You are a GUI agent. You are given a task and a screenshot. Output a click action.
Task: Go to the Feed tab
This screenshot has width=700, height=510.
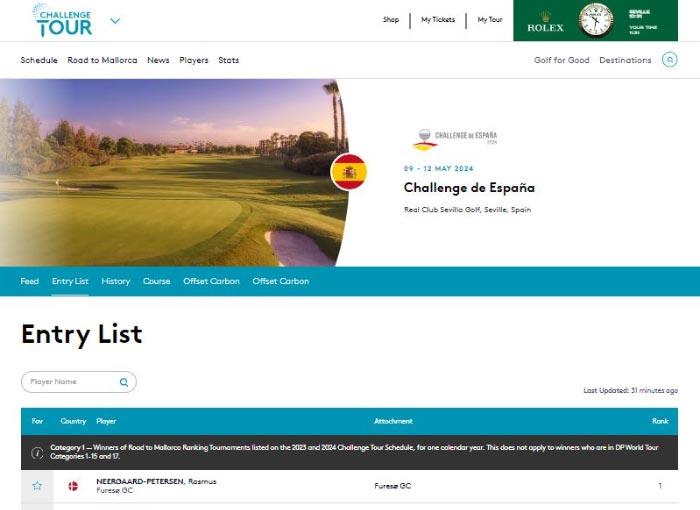(29, 281)
